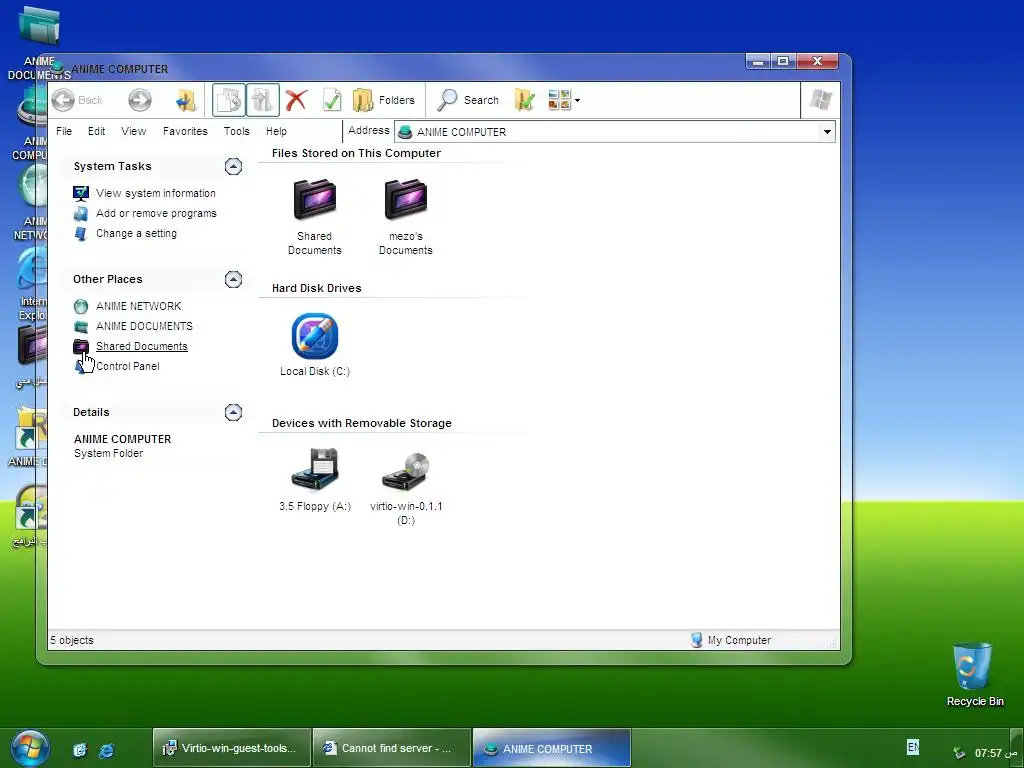Open the Windows Start orb

(29, 749)
